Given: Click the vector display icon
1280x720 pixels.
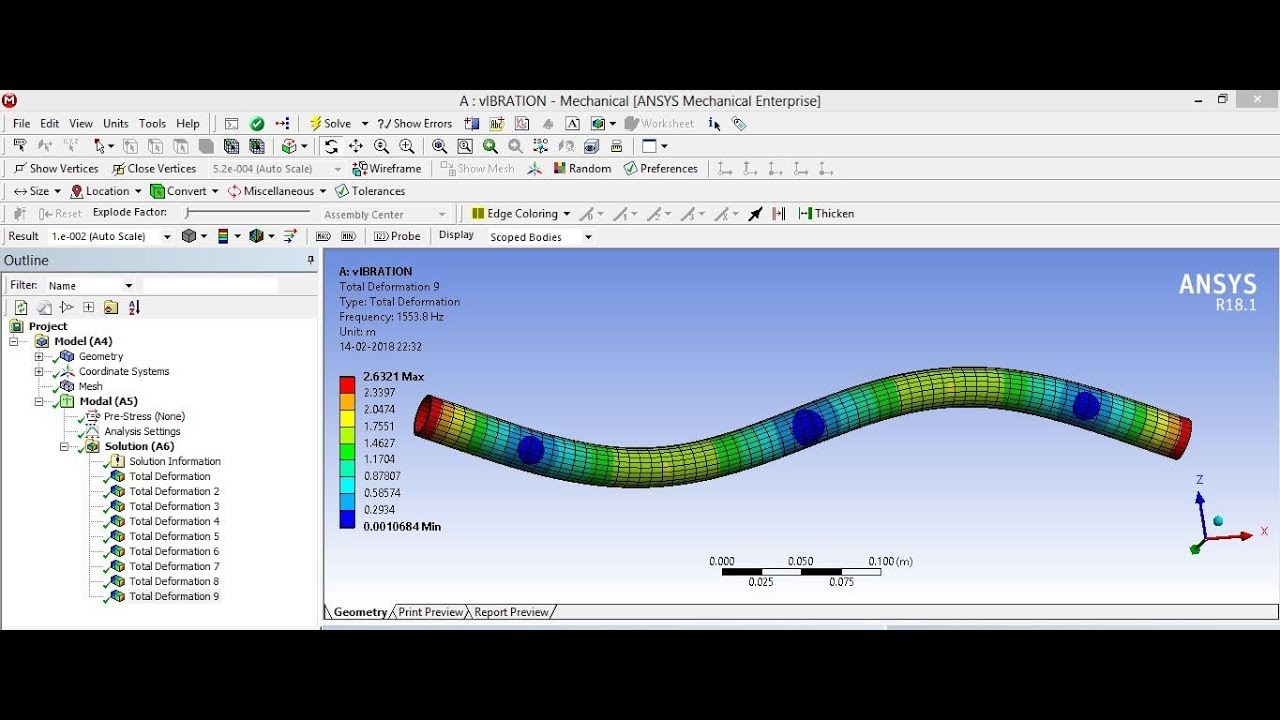Looking at the screenshot, I should coord(290,236).
